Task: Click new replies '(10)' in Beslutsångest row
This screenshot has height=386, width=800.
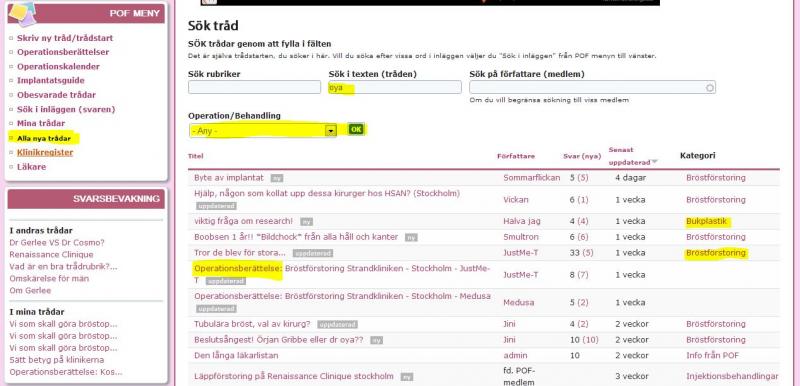Action: [x=590, y=340]
